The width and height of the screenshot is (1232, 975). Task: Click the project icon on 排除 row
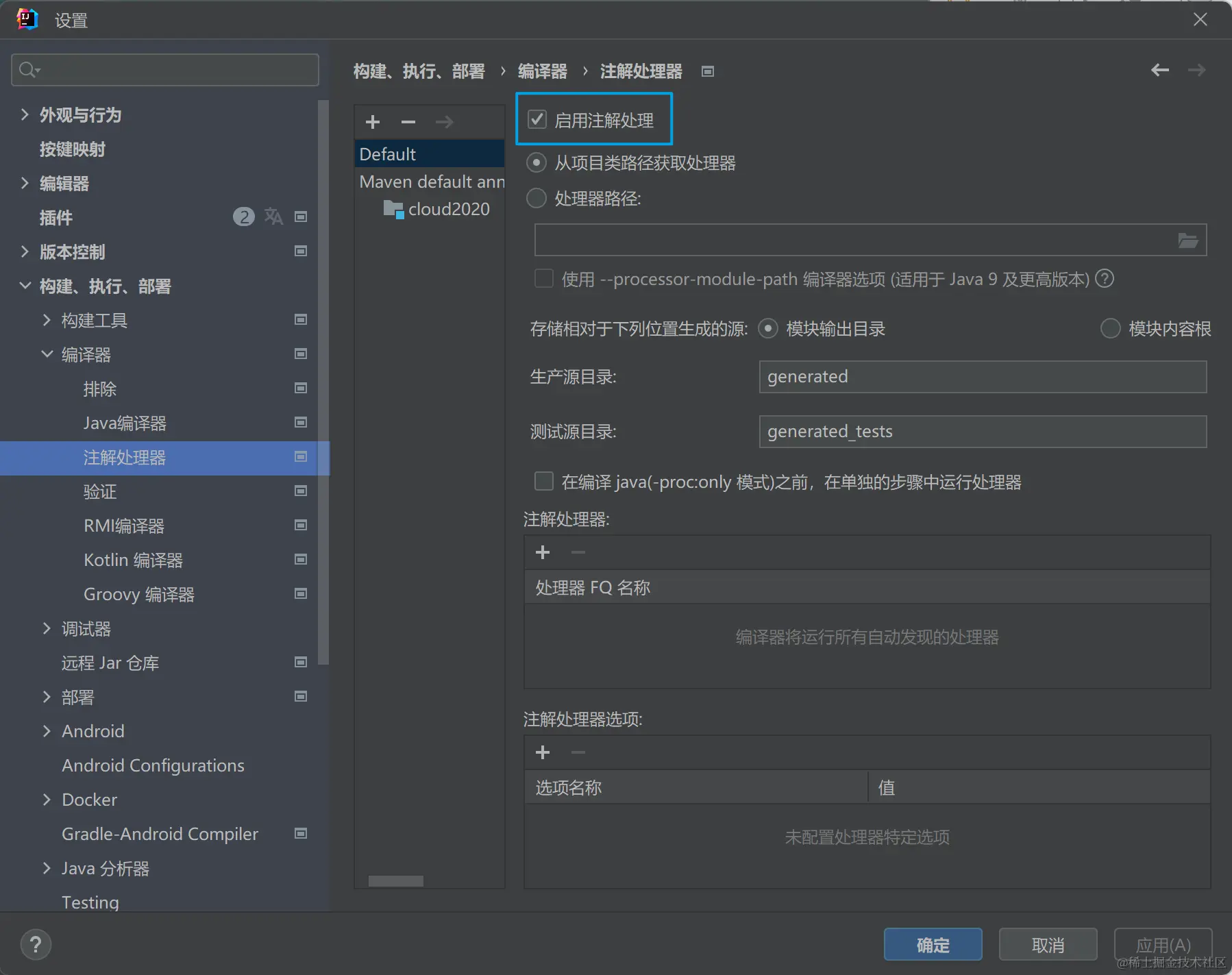pyautogui.click(x=300, y=388)
